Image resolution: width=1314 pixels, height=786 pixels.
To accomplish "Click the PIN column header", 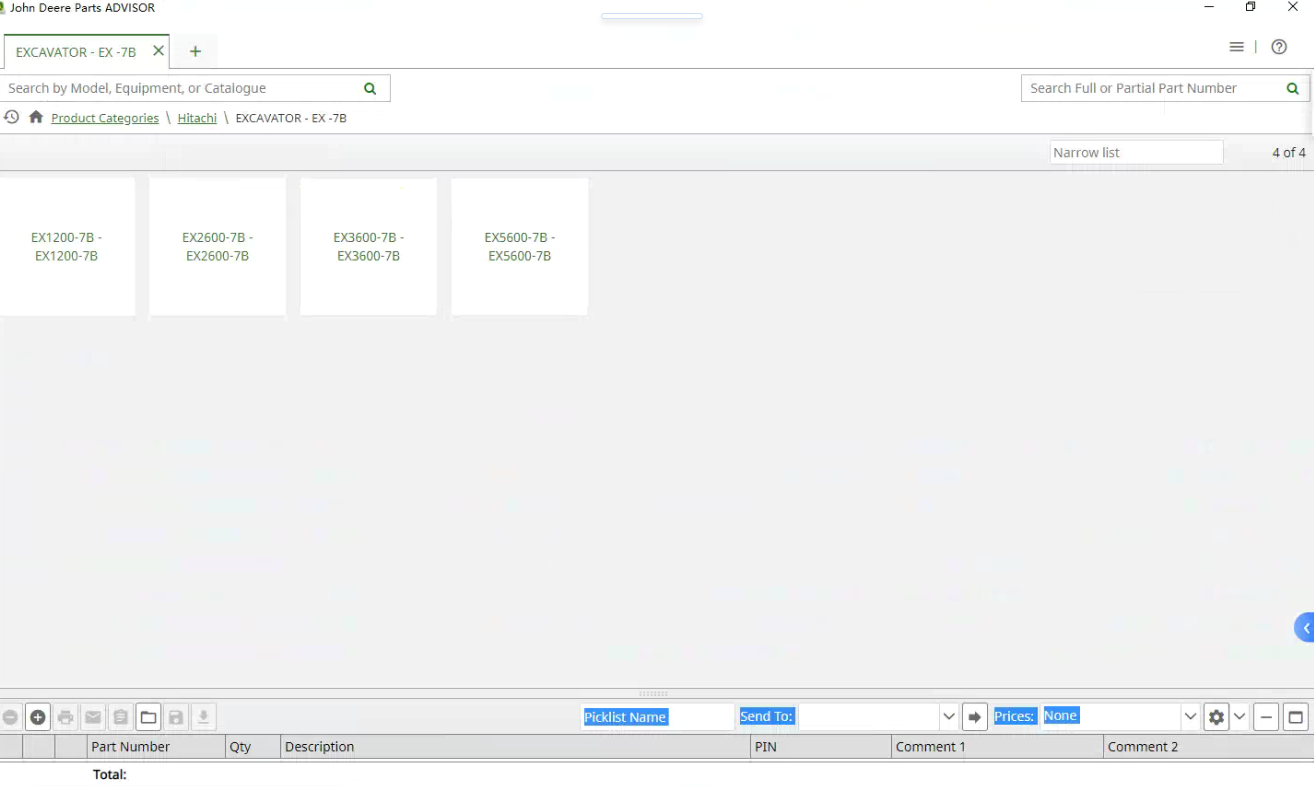I will [821, 747].
